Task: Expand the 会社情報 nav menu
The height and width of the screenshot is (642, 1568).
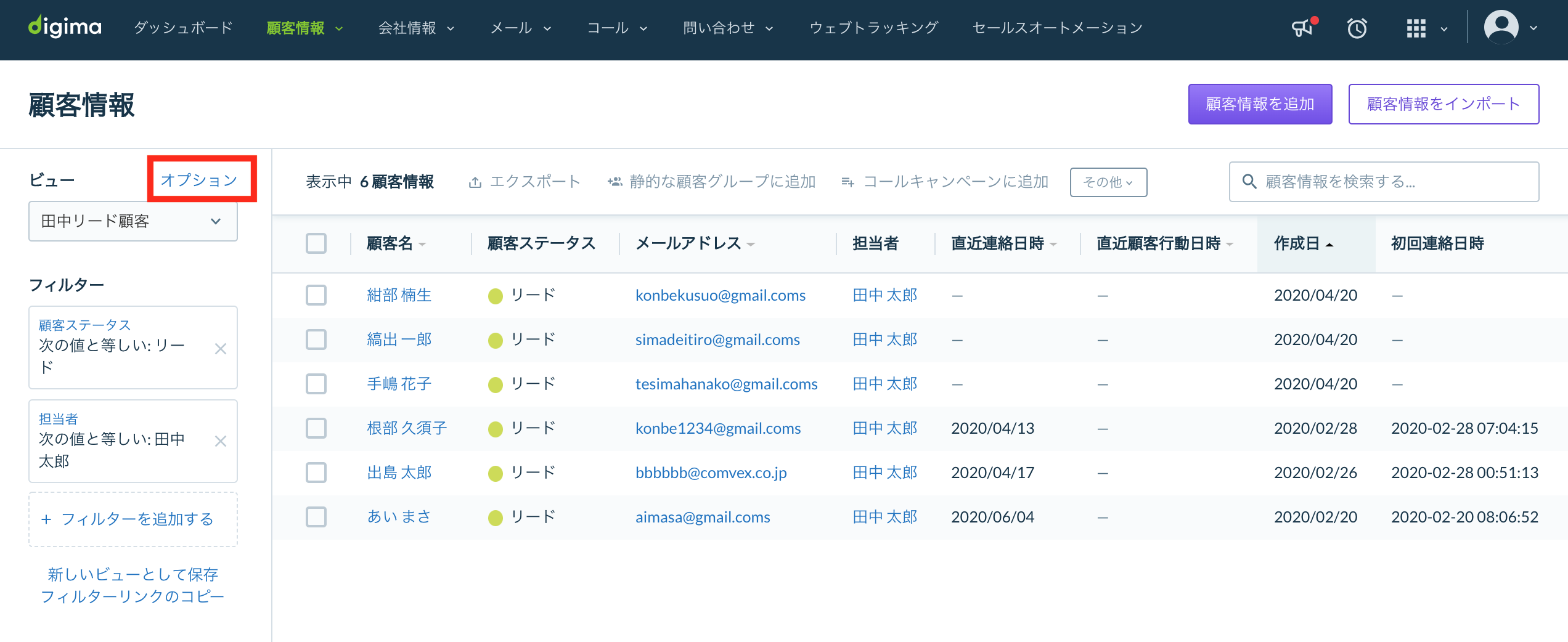Action: (451, 28)
